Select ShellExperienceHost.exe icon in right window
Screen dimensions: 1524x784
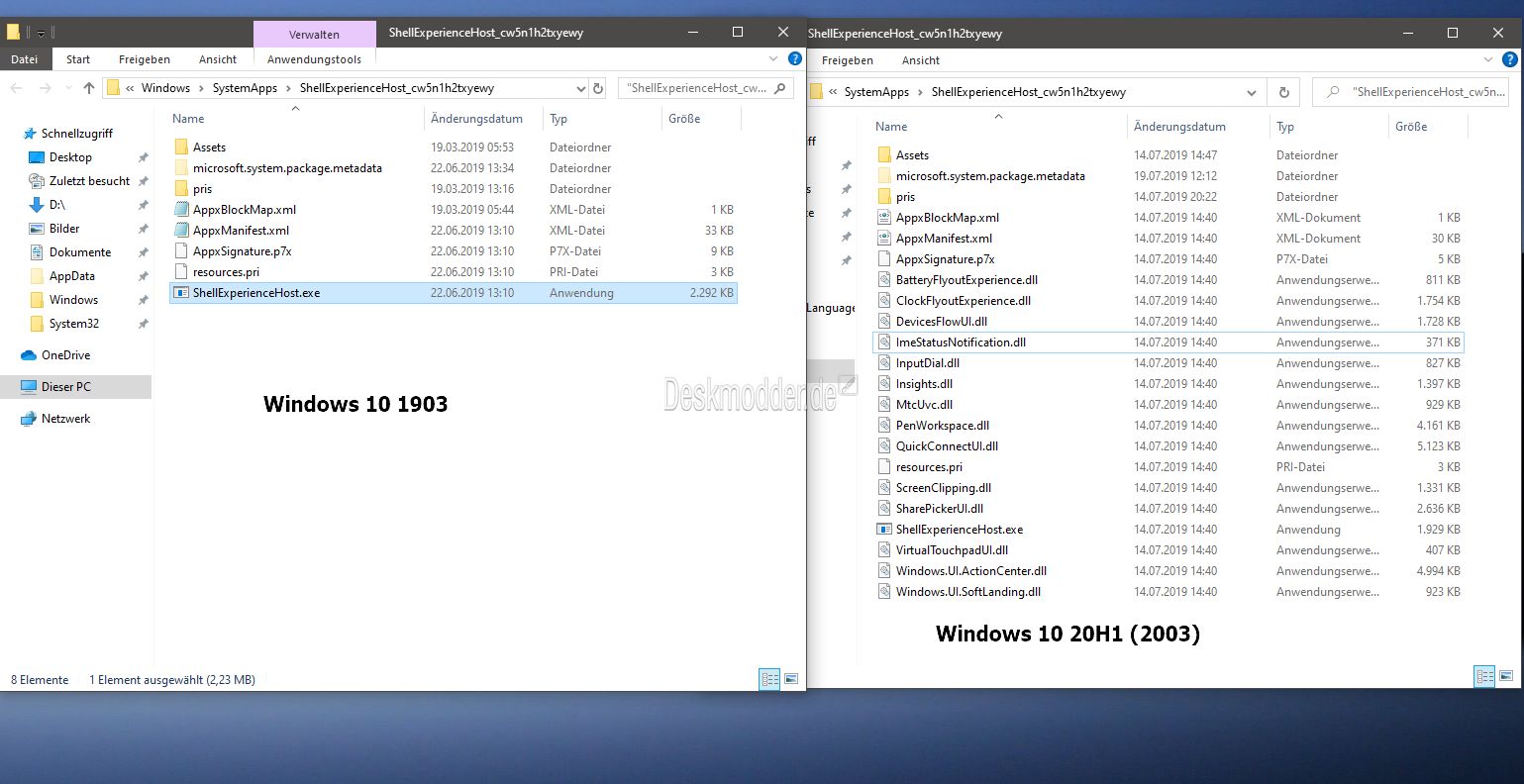click(885, 530)
